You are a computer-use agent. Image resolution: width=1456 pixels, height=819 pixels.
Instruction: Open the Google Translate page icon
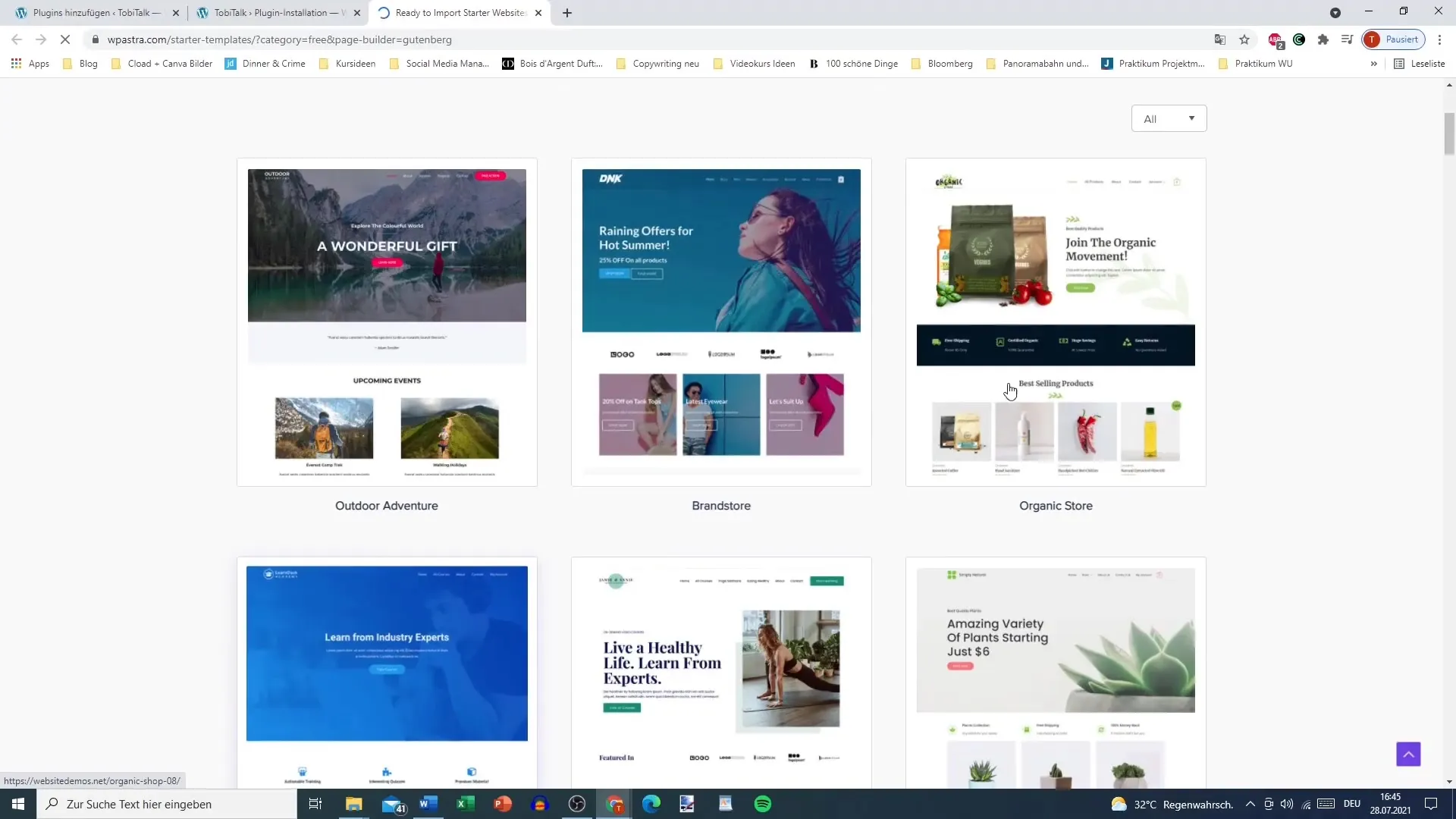(x=1220, y=39)
